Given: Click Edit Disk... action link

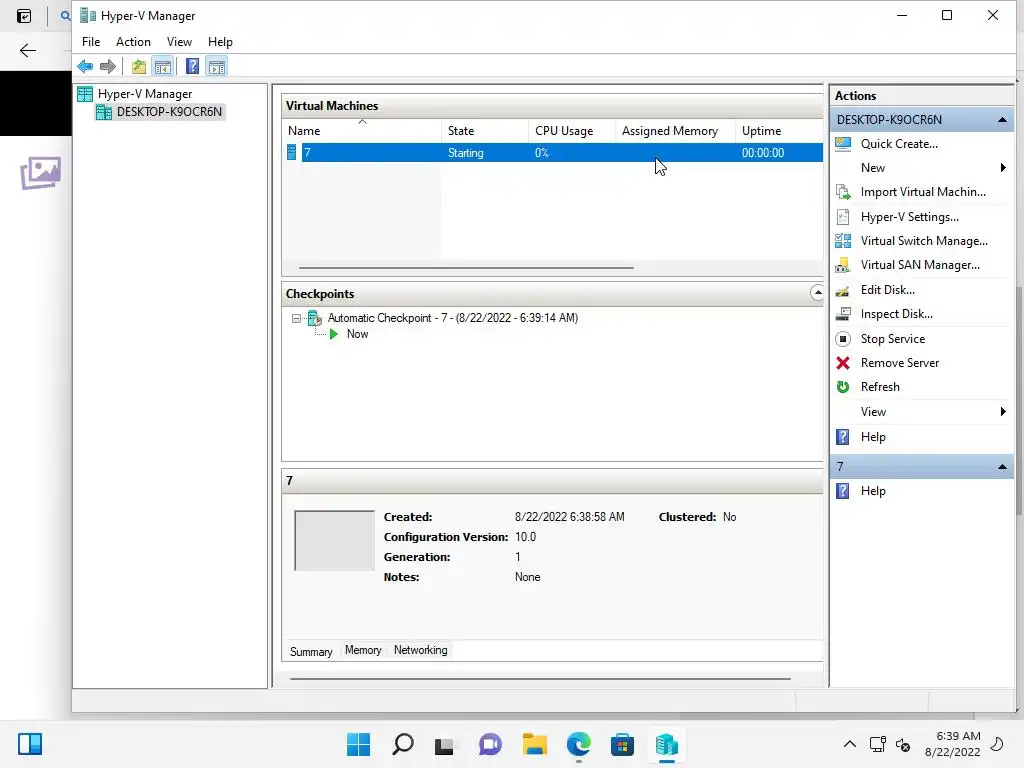Looking at the screenshot, I should tap(888, 290).
